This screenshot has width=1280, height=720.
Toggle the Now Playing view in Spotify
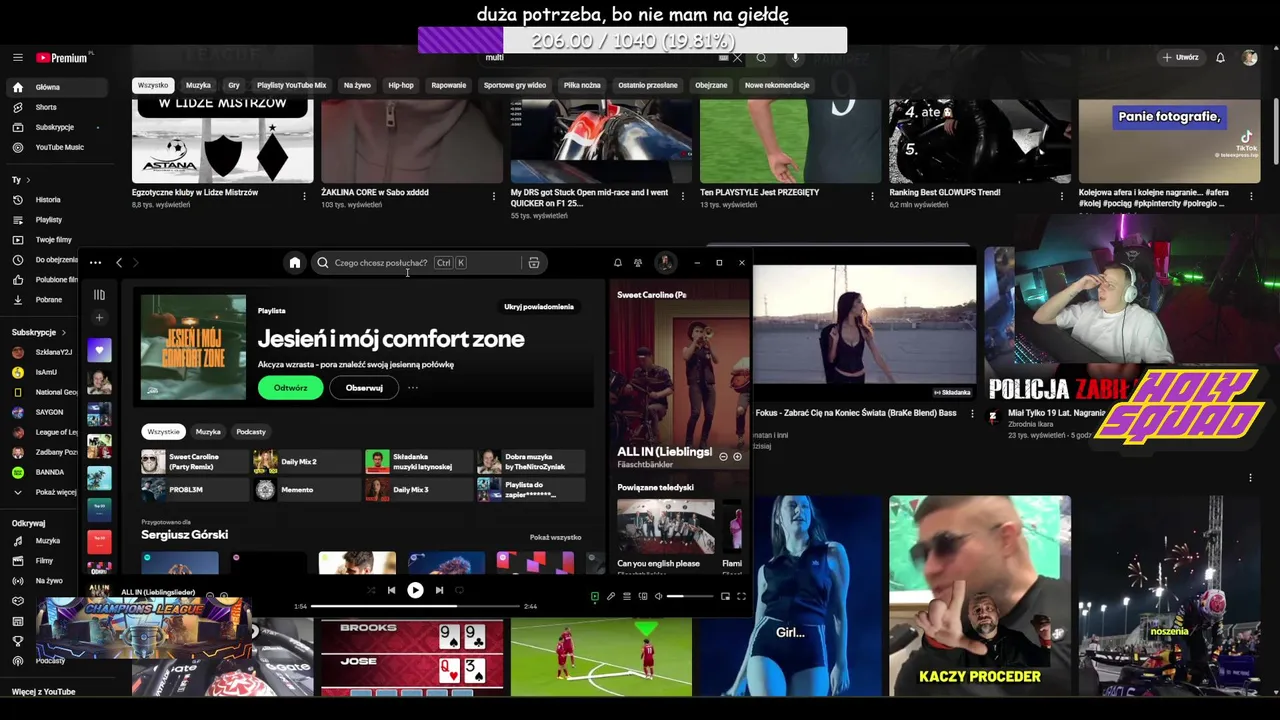click(595, 596)
